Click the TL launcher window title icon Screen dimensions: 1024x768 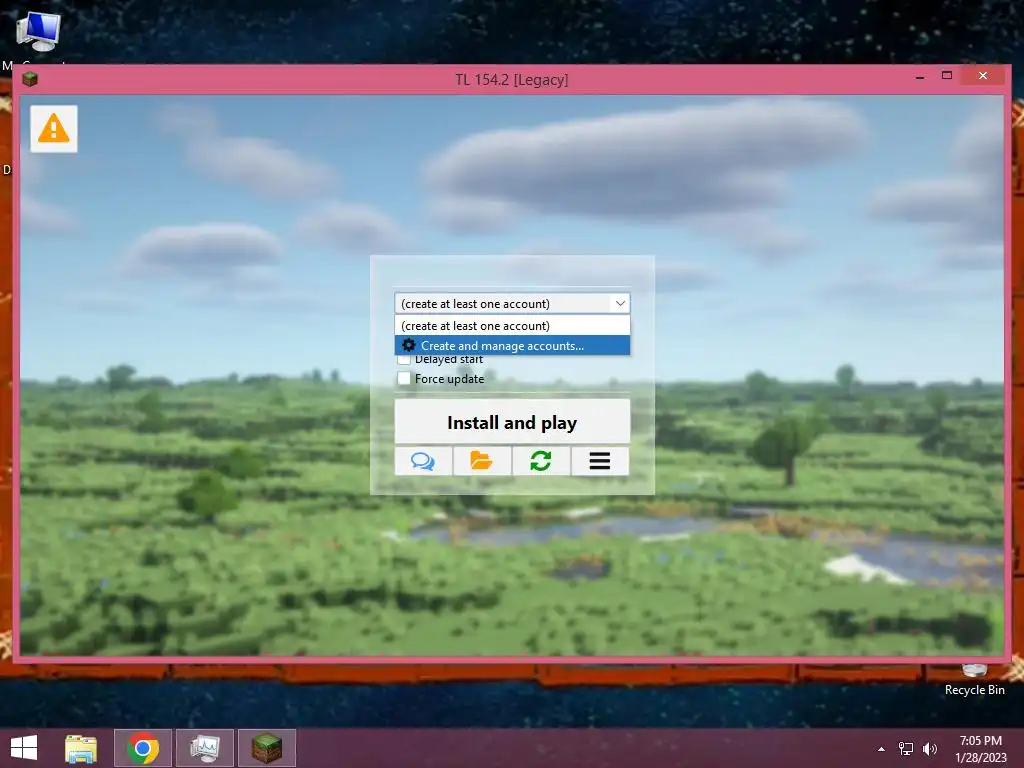pyautogui.click(x=30, y=80)
